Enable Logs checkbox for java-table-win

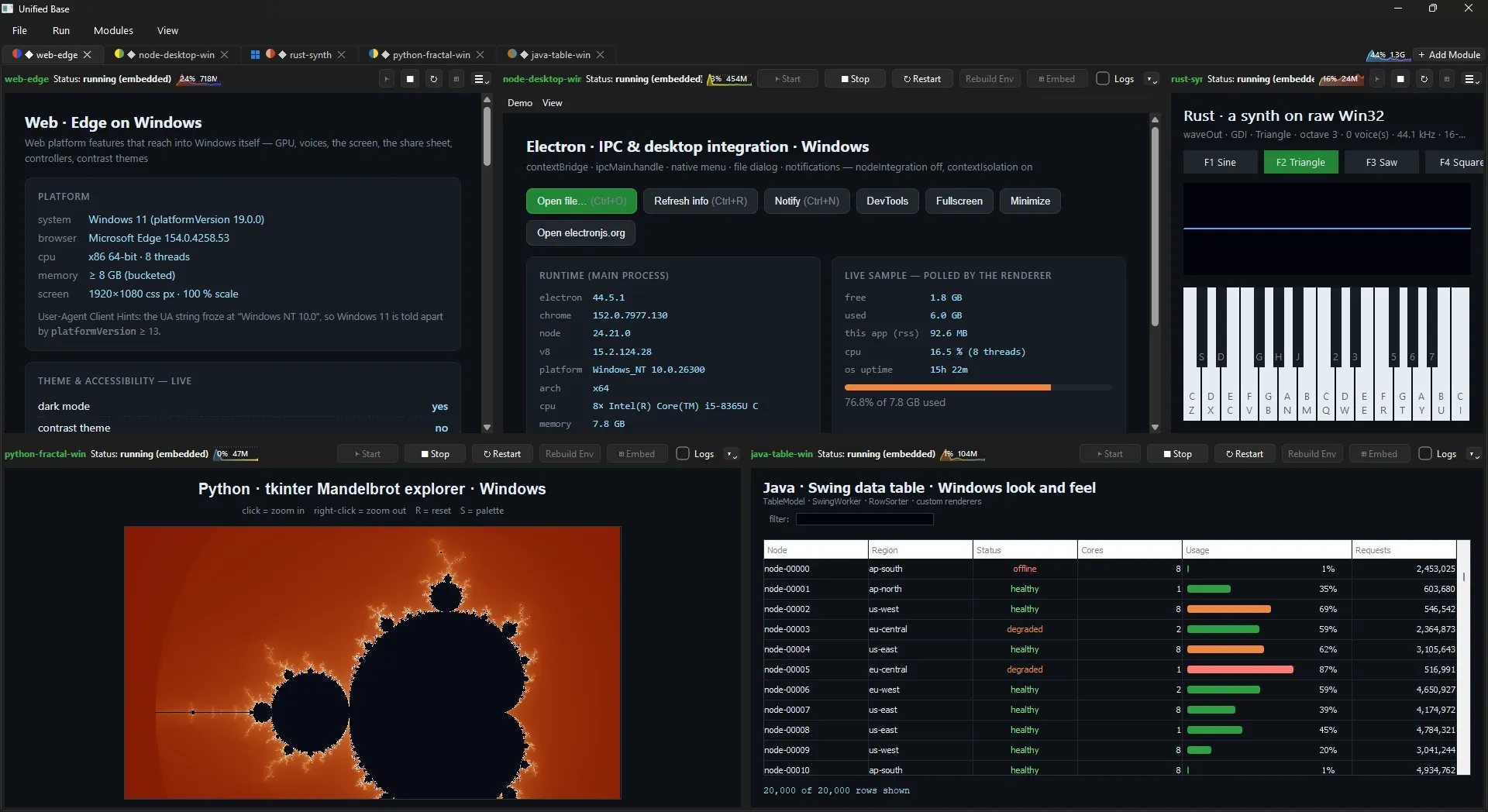1425,453
